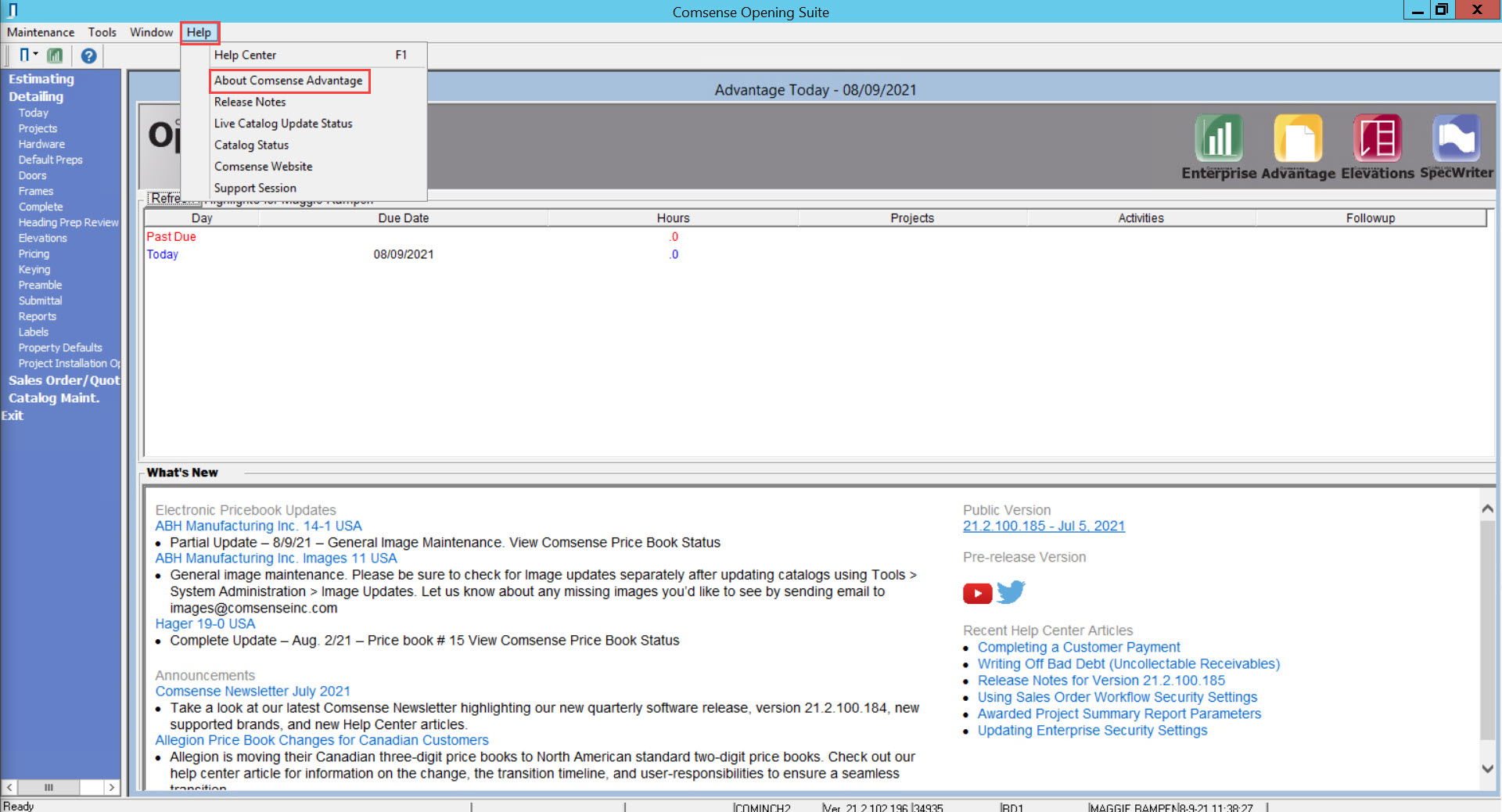Click the Followup column header
Screen dimensions: 1502x812
click(1371, 218)
